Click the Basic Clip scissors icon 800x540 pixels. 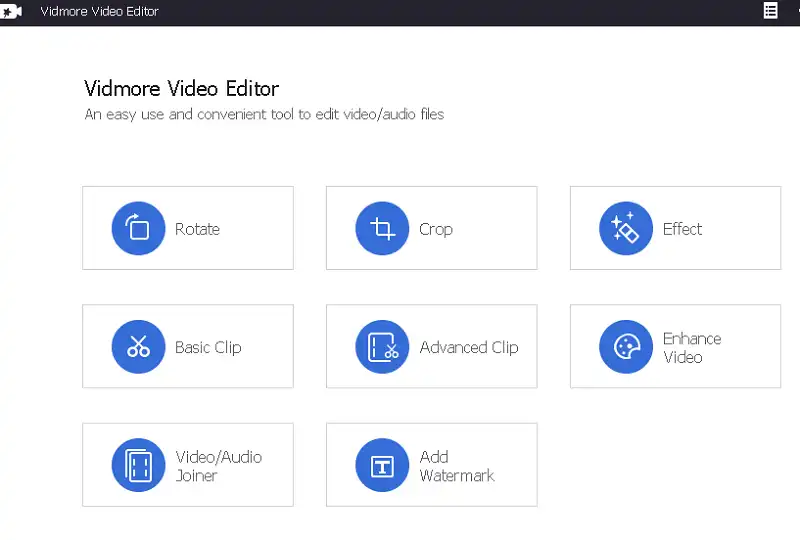pos(138,347)
